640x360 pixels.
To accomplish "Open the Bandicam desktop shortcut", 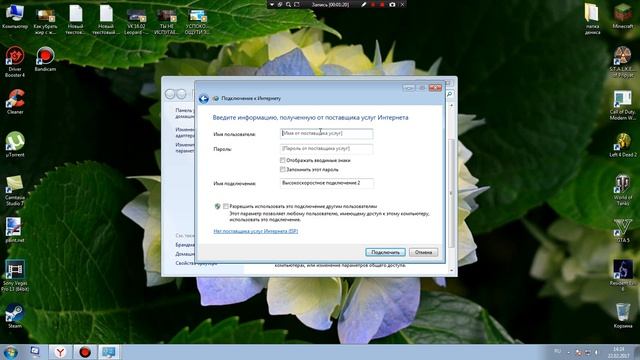I will 45,60.
